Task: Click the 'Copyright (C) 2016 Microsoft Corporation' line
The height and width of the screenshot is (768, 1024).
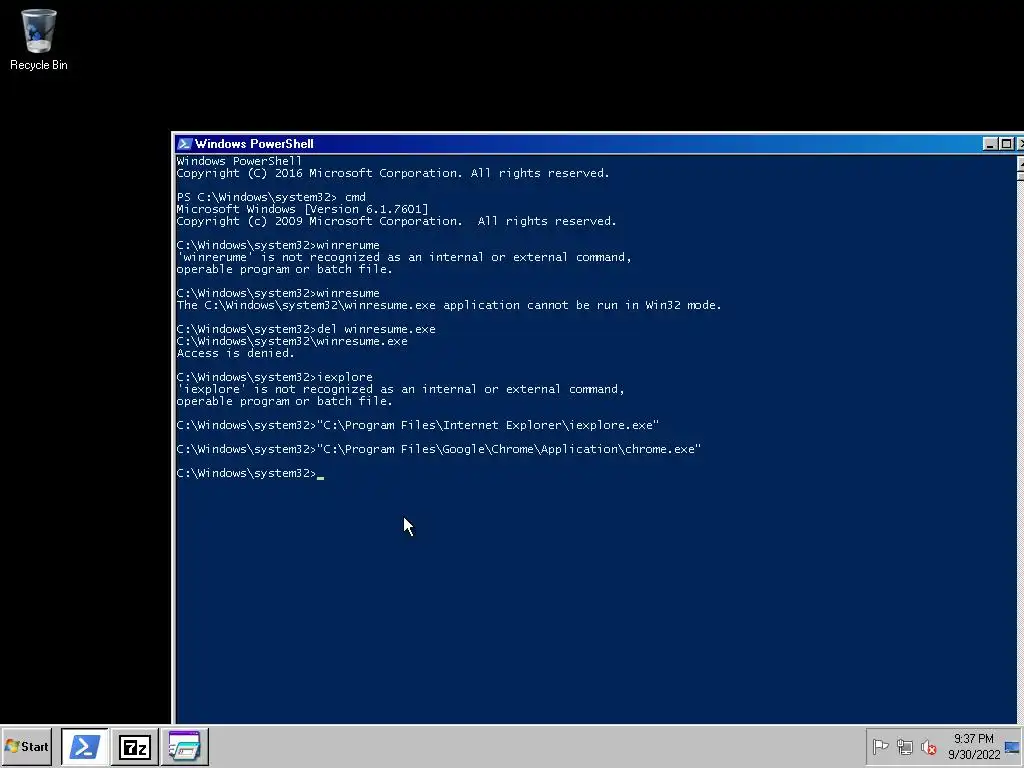Action: [392, 173]
